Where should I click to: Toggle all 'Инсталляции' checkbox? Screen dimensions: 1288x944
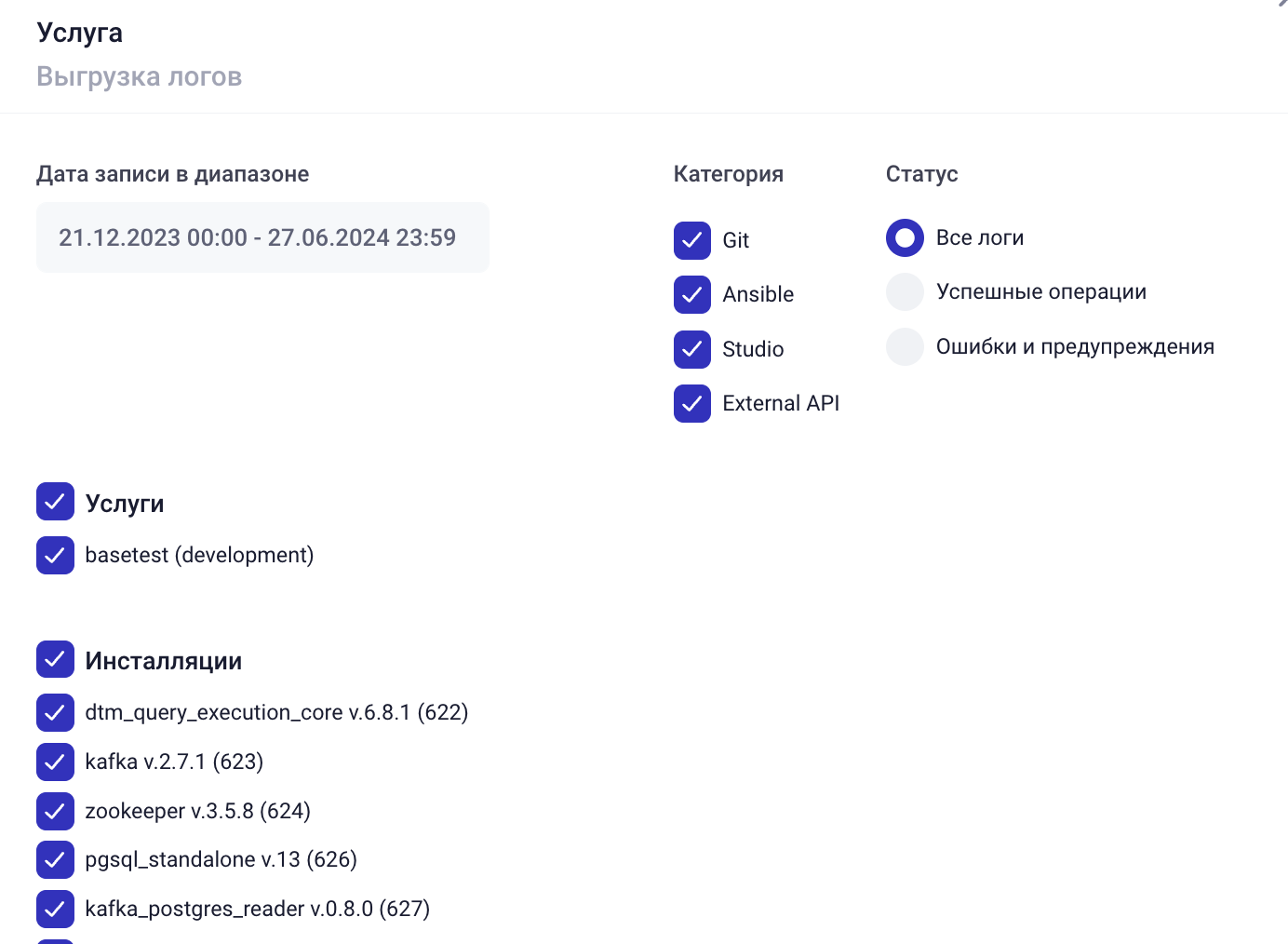pyautogui.click(x=55, y=659)
